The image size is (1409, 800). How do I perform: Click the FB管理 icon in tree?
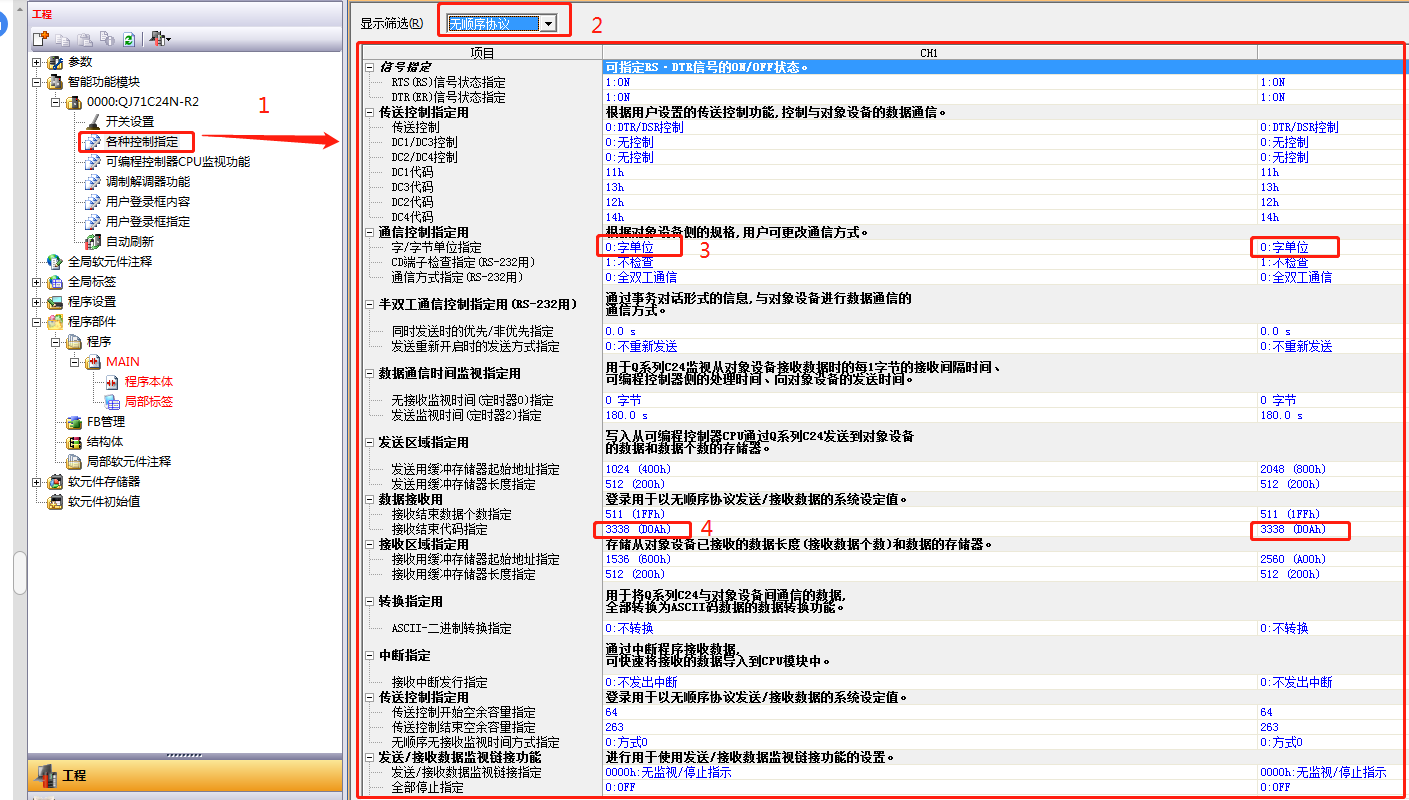pos(73,422)
